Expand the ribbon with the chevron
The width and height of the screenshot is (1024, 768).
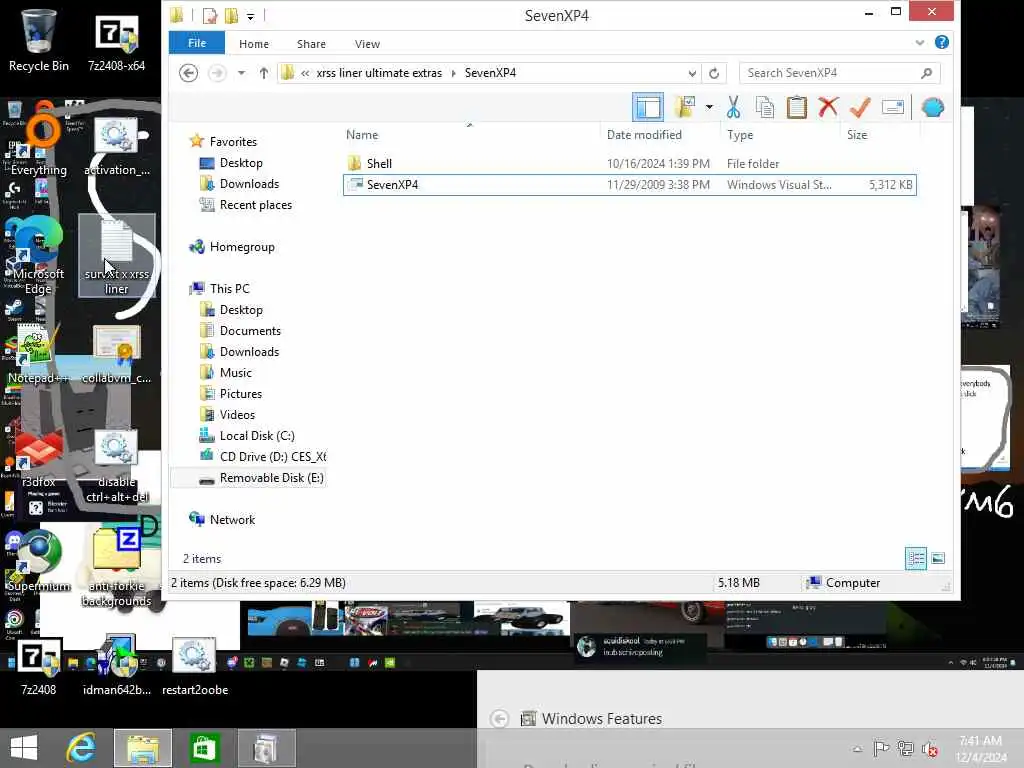[920, 43]
